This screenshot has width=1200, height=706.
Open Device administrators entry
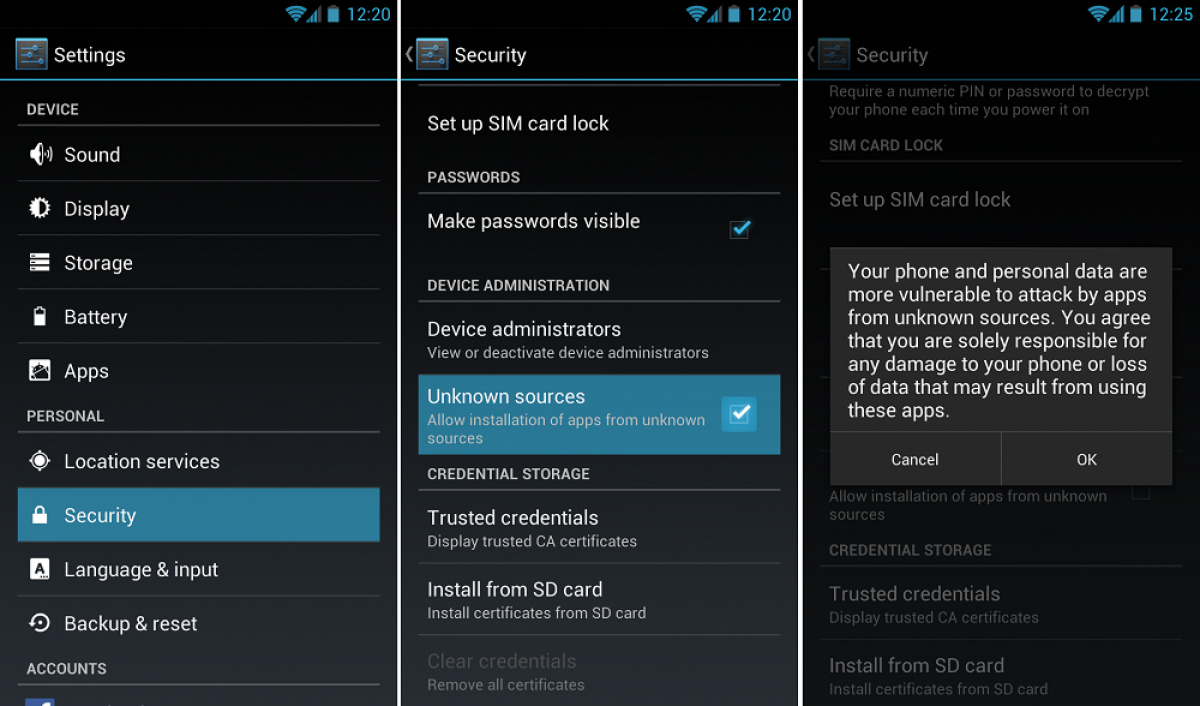(x=599, y=338)
